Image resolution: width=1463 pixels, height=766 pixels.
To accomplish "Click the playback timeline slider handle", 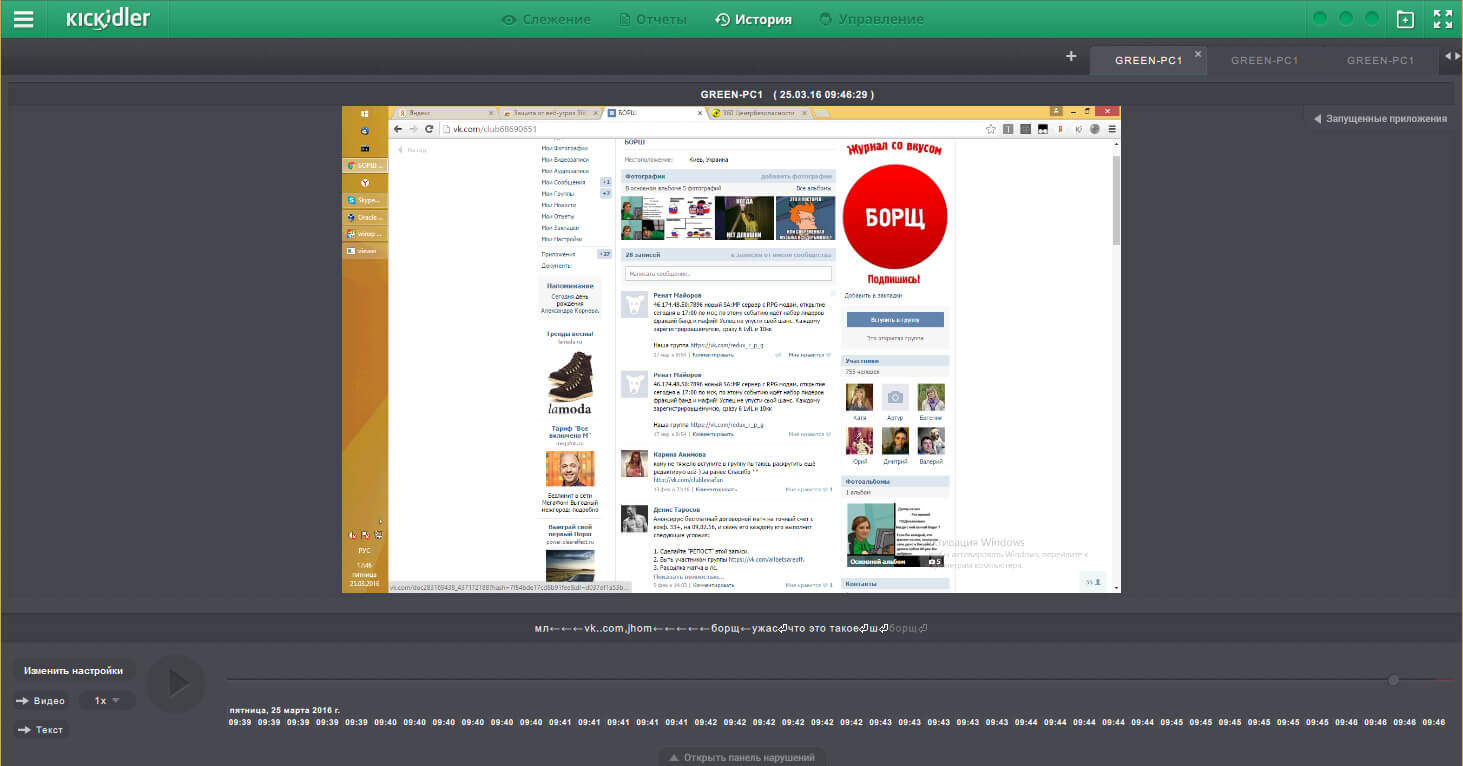I will 1393,680.
